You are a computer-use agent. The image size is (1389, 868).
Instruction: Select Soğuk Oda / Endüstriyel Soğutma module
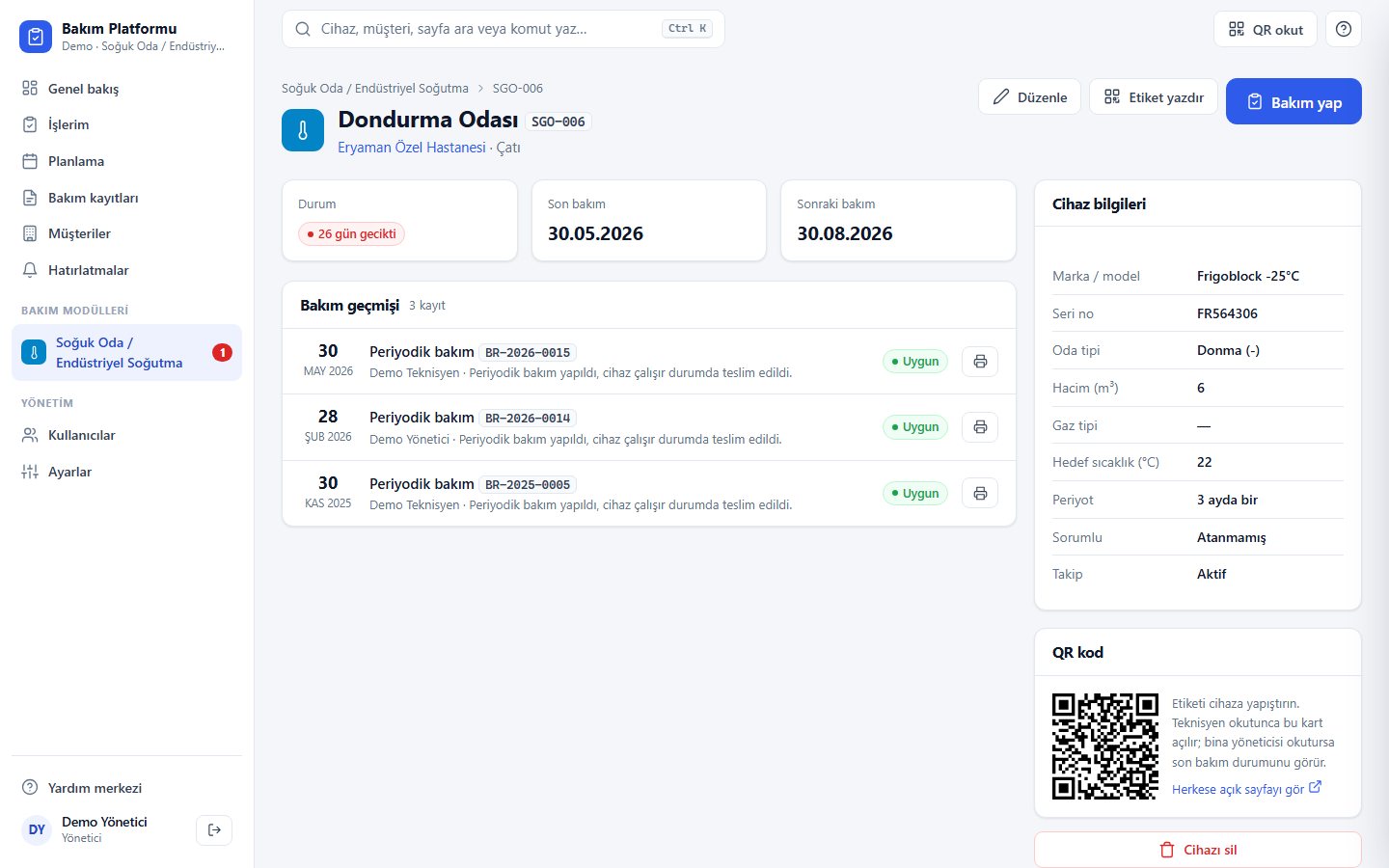[x=126, y=353]
